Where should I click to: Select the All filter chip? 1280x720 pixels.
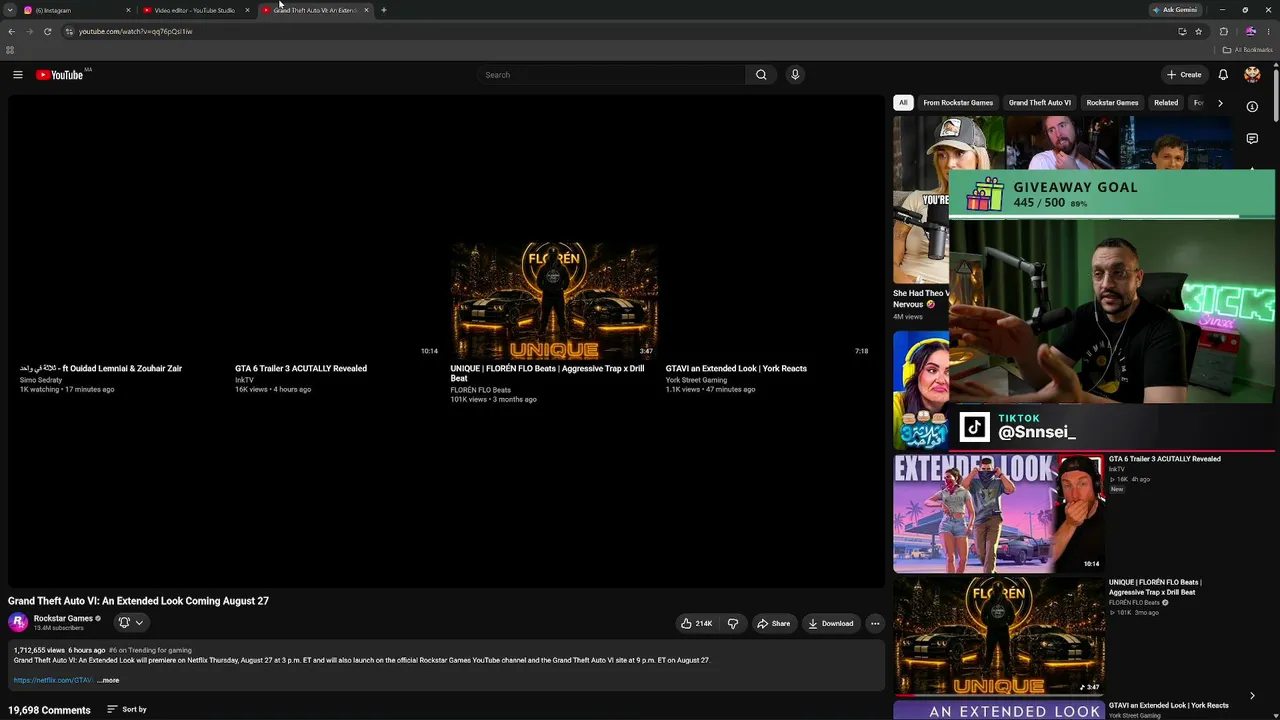pyautogui.click(x=903, y=103)
